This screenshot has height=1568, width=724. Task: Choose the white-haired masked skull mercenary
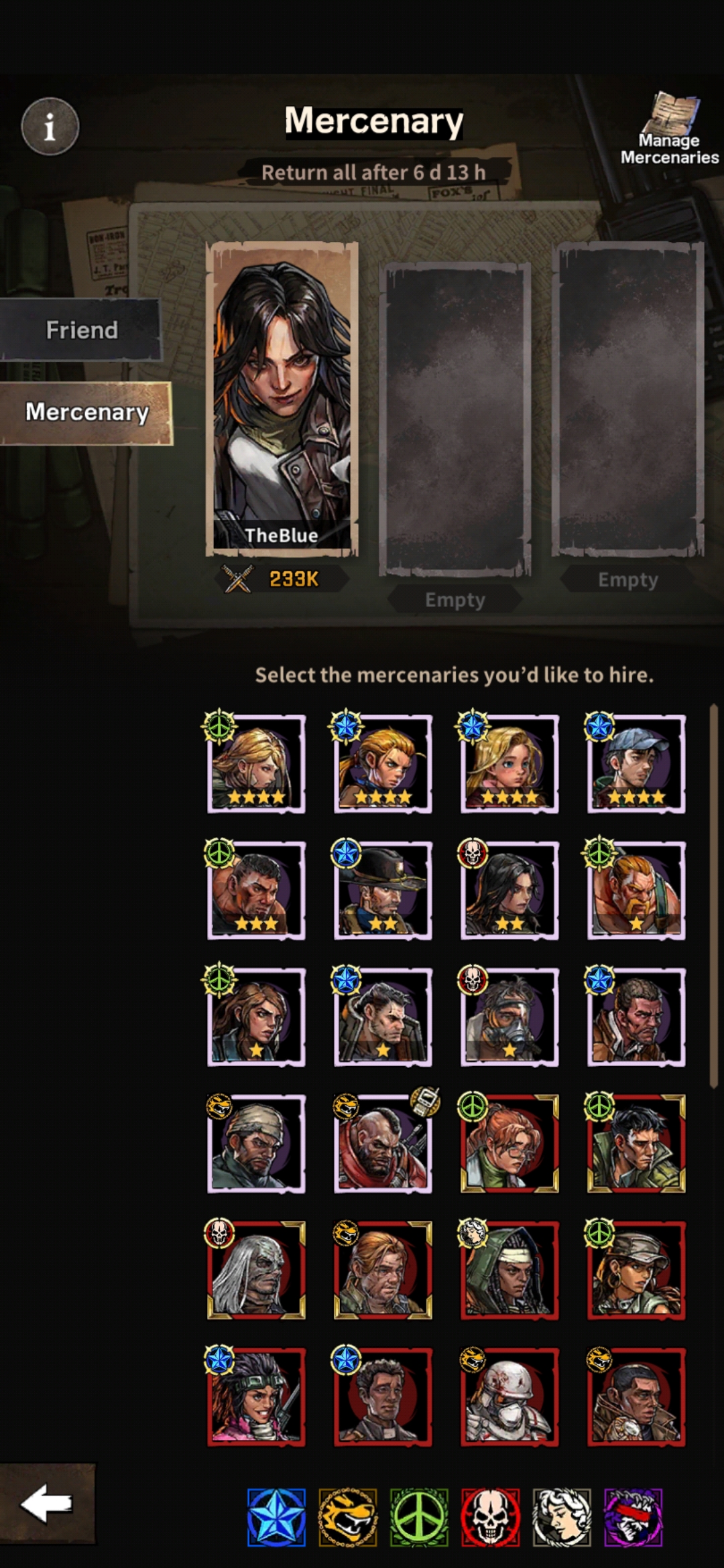256,1270
